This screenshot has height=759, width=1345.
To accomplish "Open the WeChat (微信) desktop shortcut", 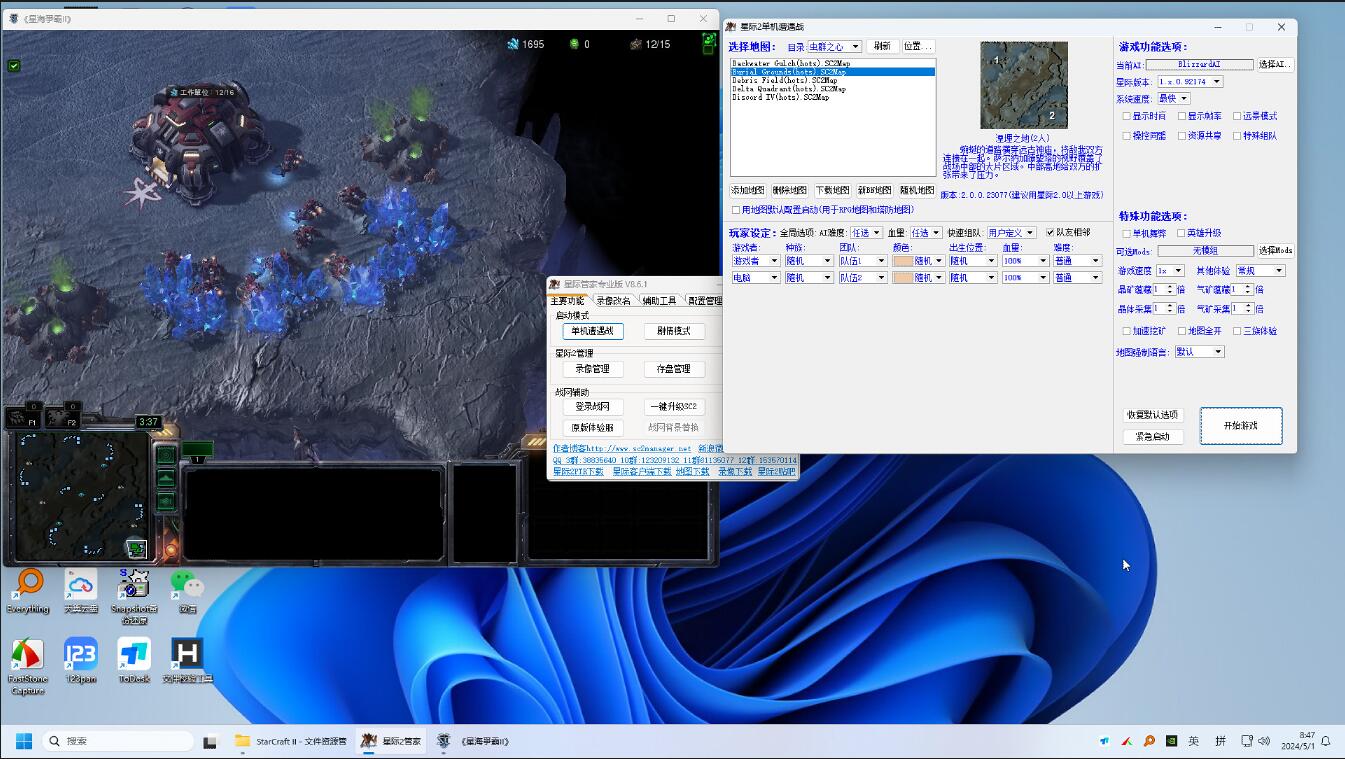I will click(x=187, y=590).
